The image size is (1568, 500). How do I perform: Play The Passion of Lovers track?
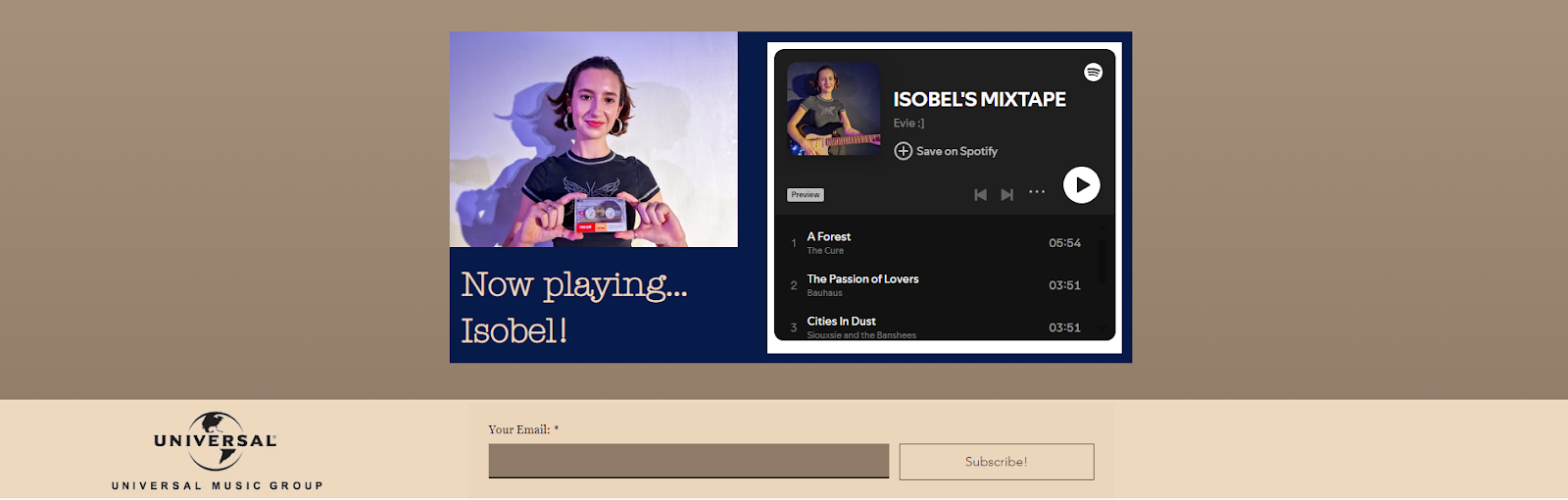[862, 278]
